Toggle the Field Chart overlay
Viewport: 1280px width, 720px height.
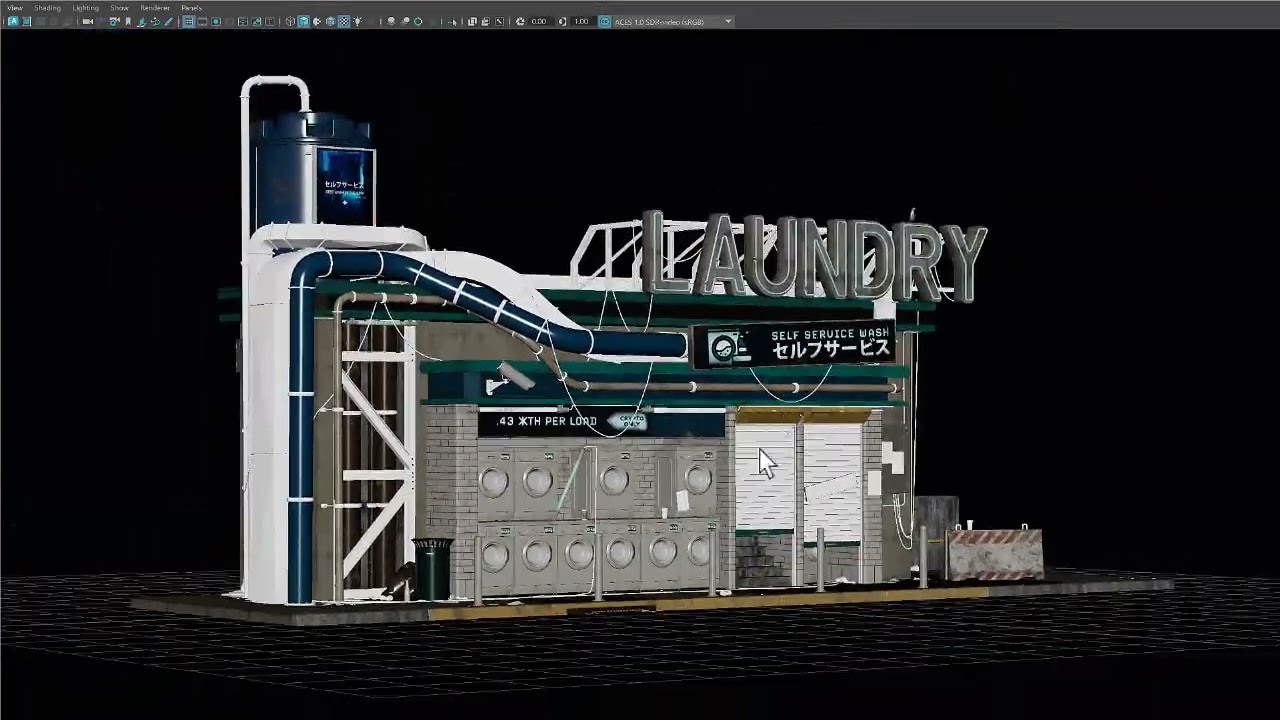point(243,21)
